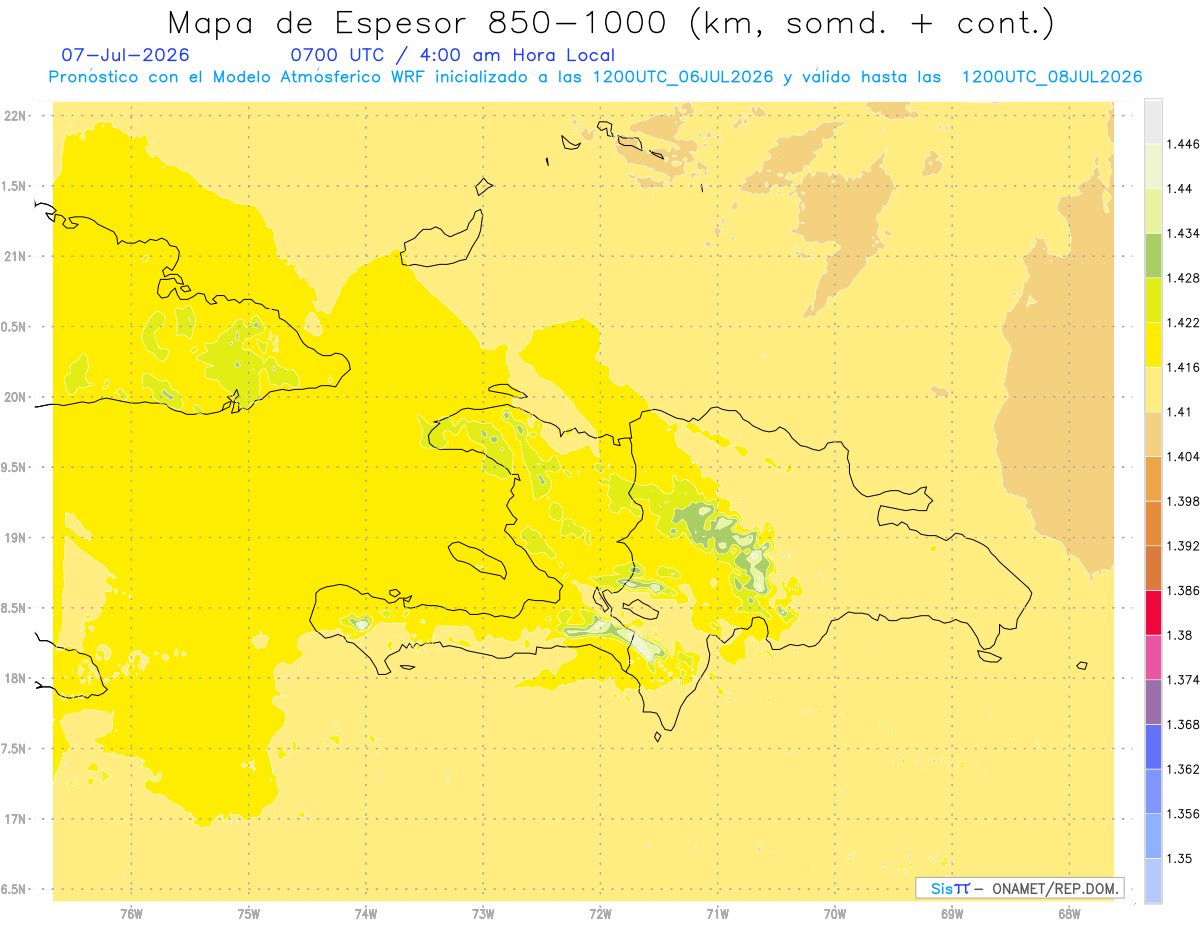
Task: Select the bright yellow 1.416–1.422 legend swatch
Action: pos(1153,344)
